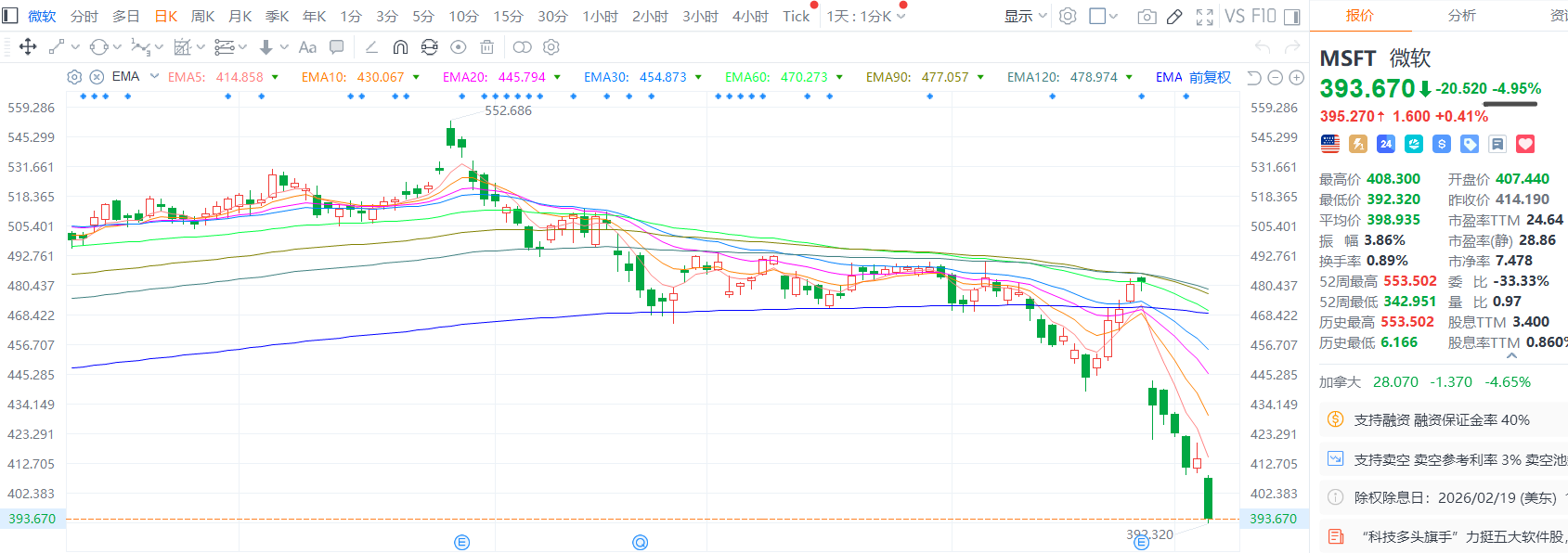Click the Q event marker on timeline
This screenshot has width=1568, height=553.
[x=640, y=542]
